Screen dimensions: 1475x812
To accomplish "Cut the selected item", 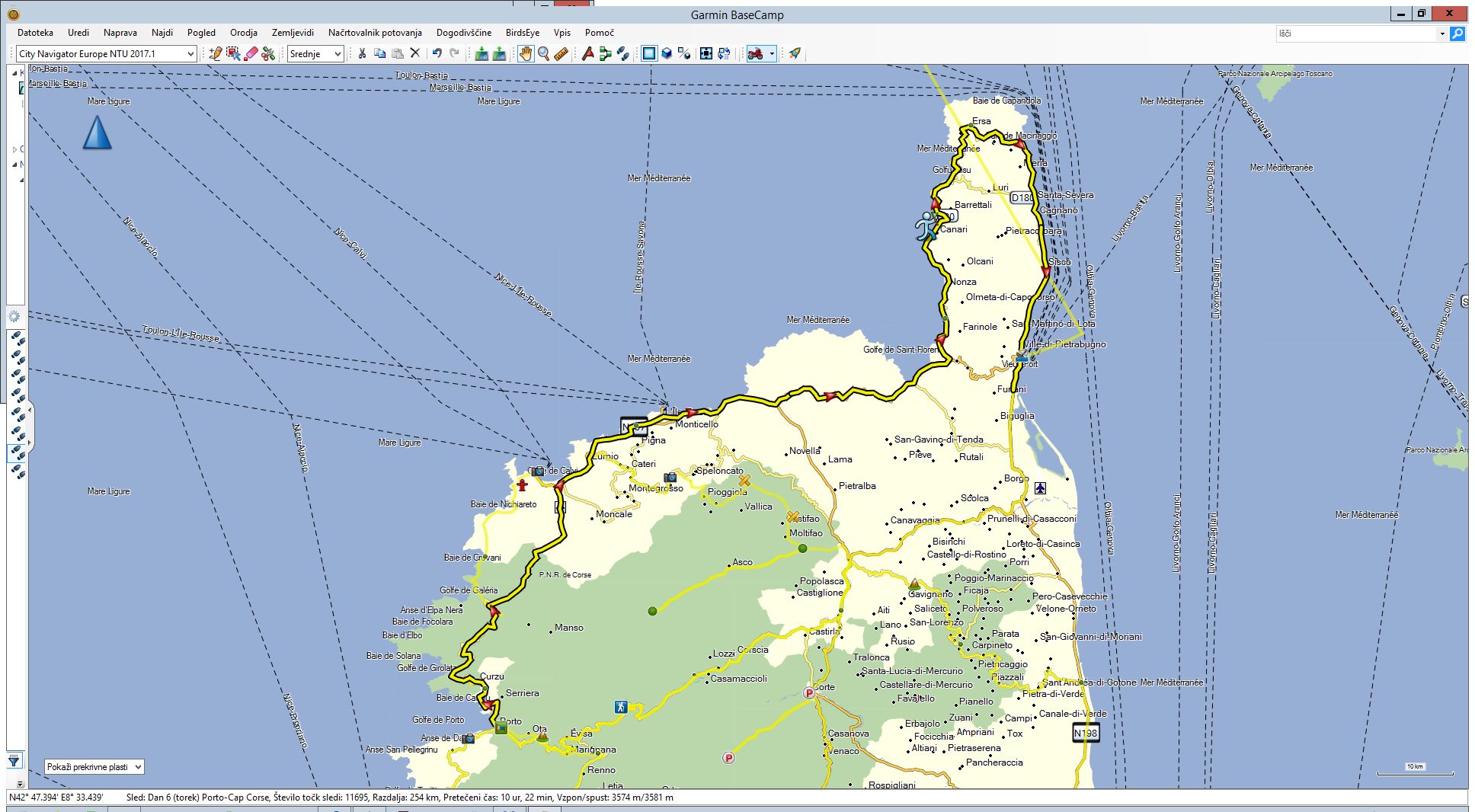I will pos(362,53).
